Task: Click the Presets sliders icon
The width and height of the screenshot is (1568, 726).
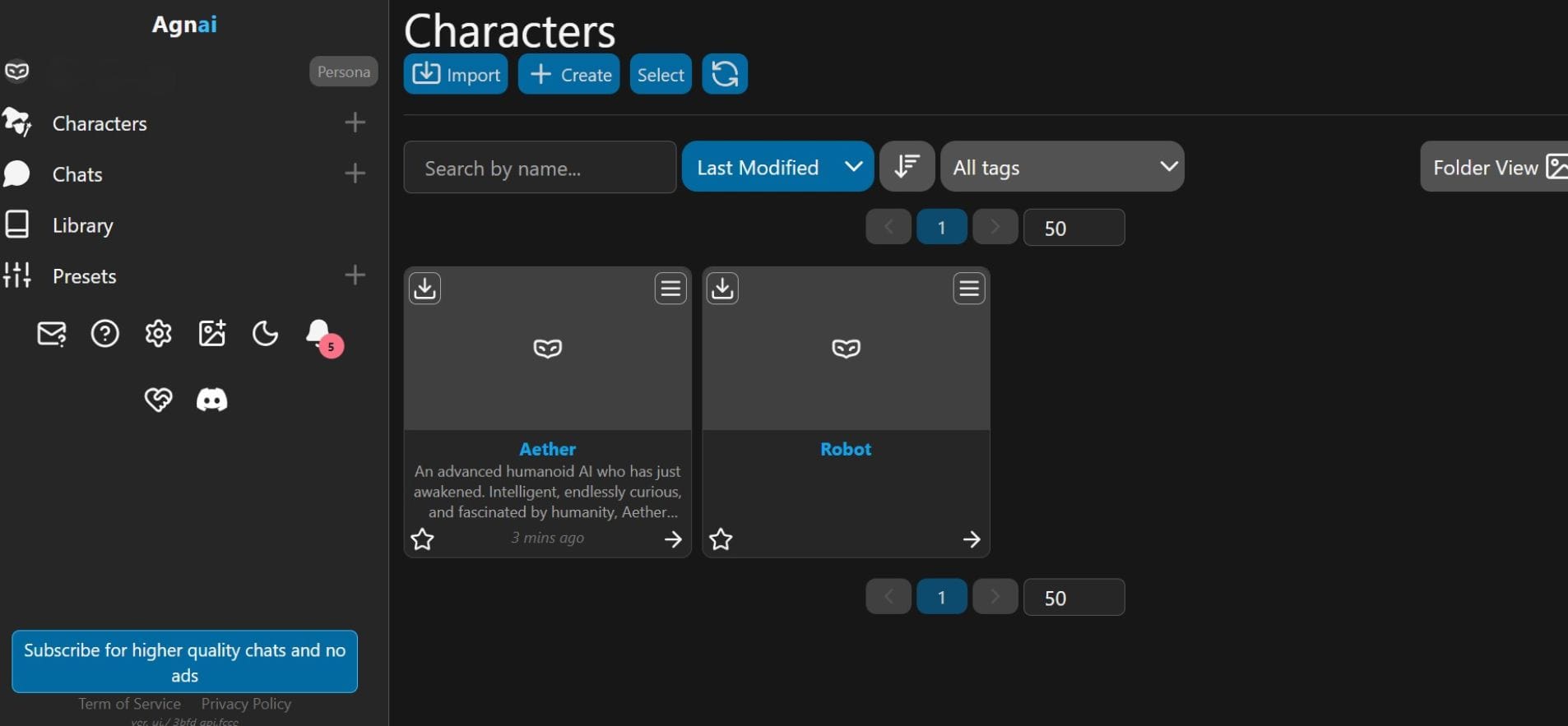Action: point(16,275)
